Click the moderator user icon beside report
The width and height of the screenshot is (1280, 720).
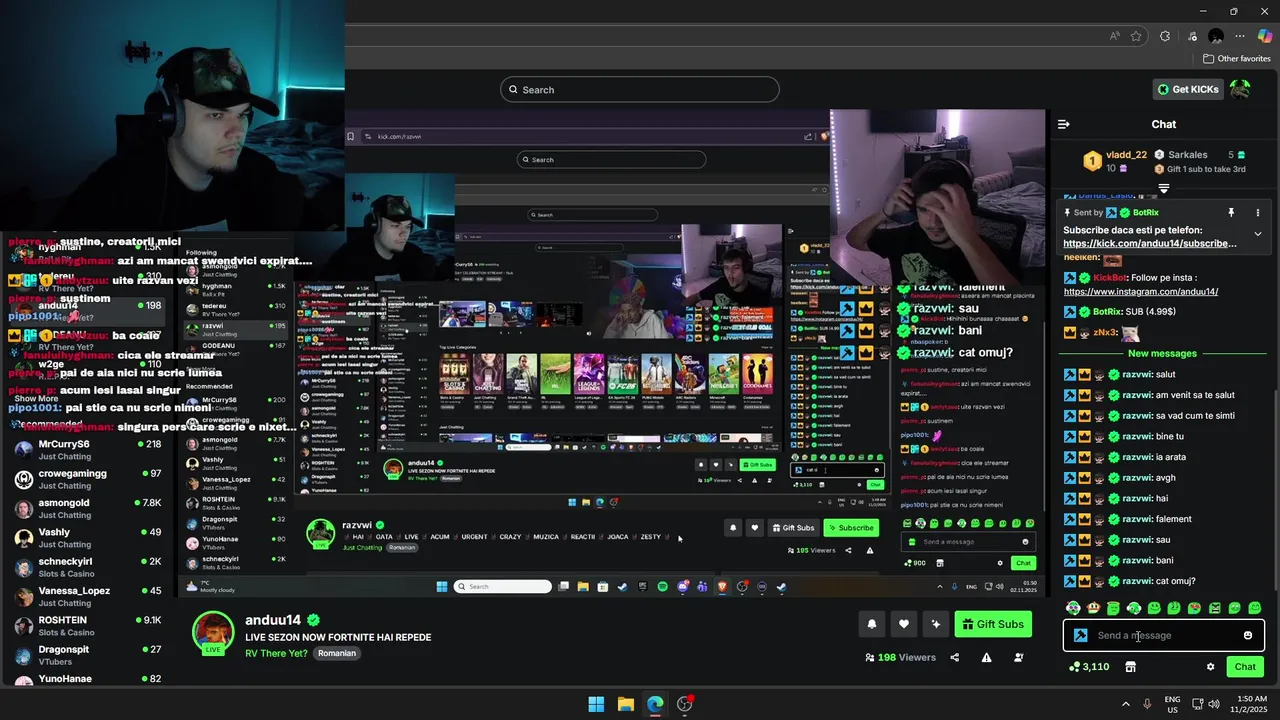(x=1019, y=657)
